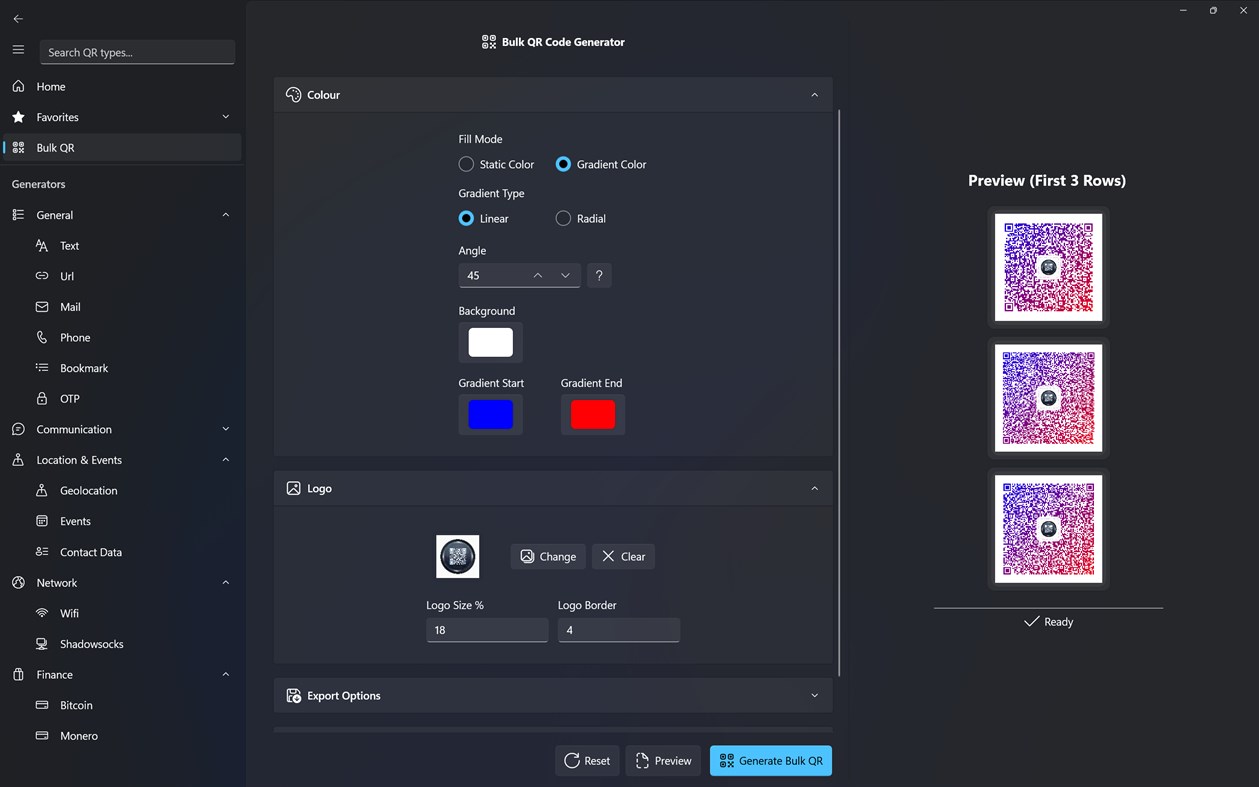Viewport: 1259px width, 787px height.
Task: Select the Linear gradient option
Action: 466,218
